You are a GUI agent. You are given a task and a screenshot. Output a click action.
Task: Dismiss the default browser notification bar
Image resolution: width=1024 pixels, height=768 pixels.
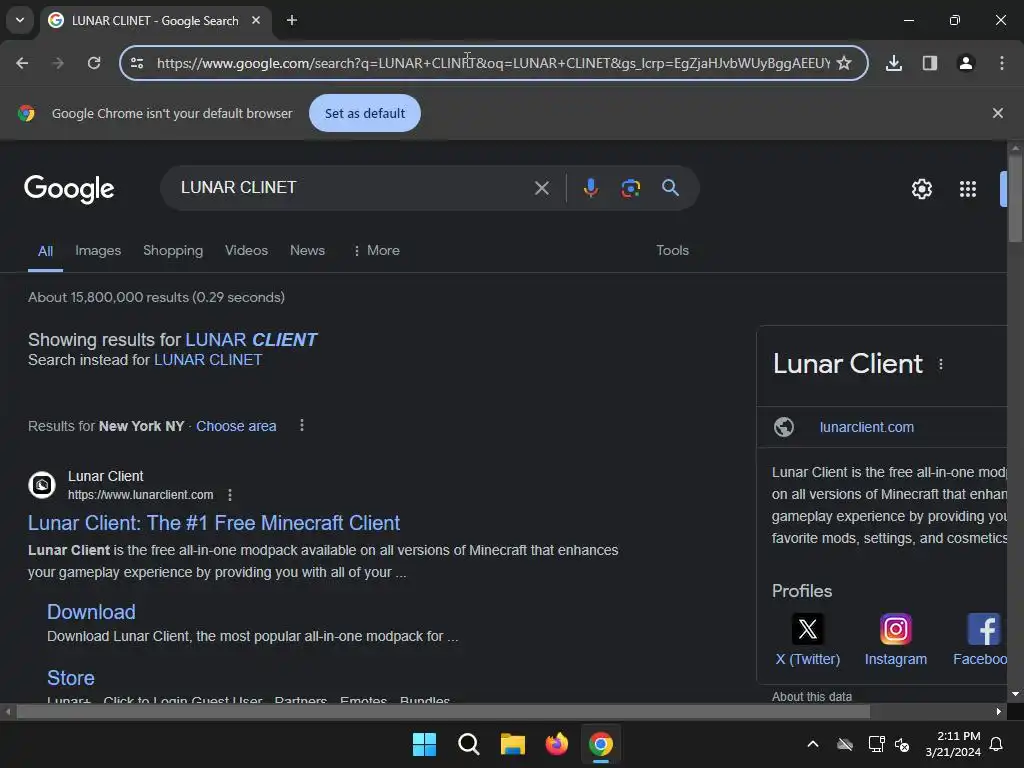[x=998, y=113]
